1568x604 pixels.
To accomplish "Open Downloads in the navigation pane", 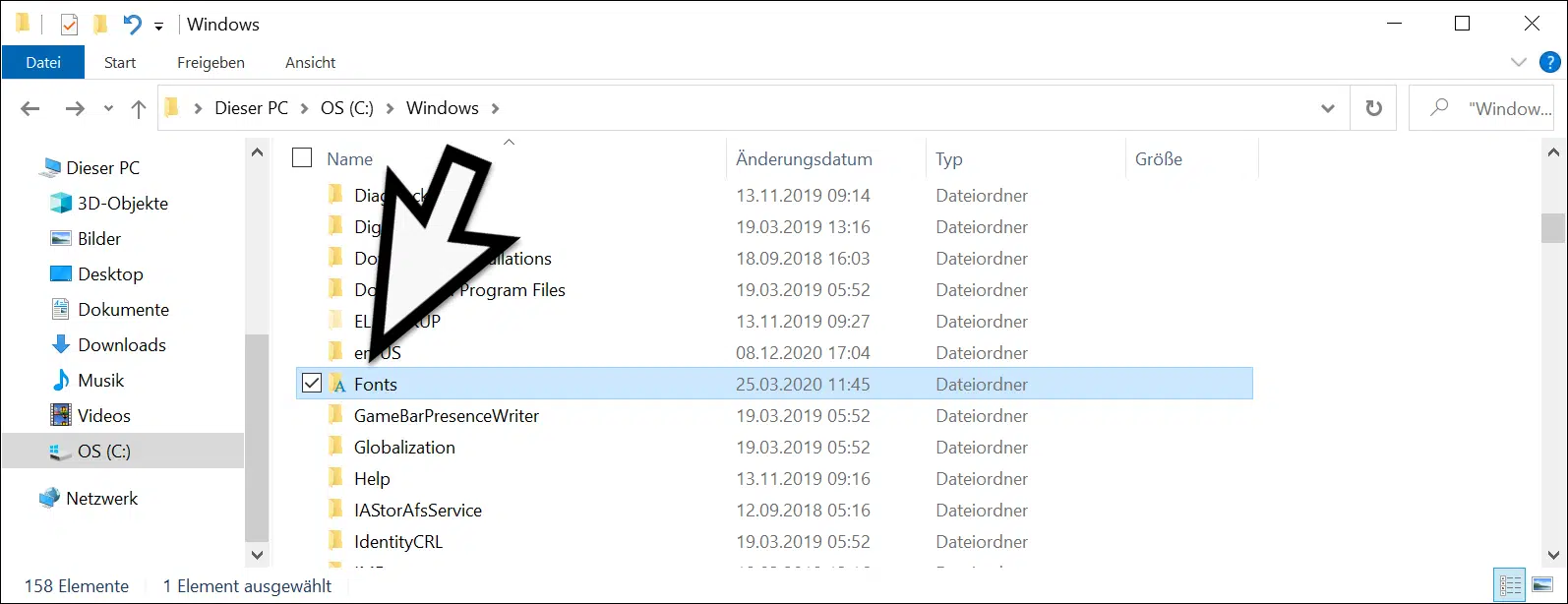I will 122,345.
